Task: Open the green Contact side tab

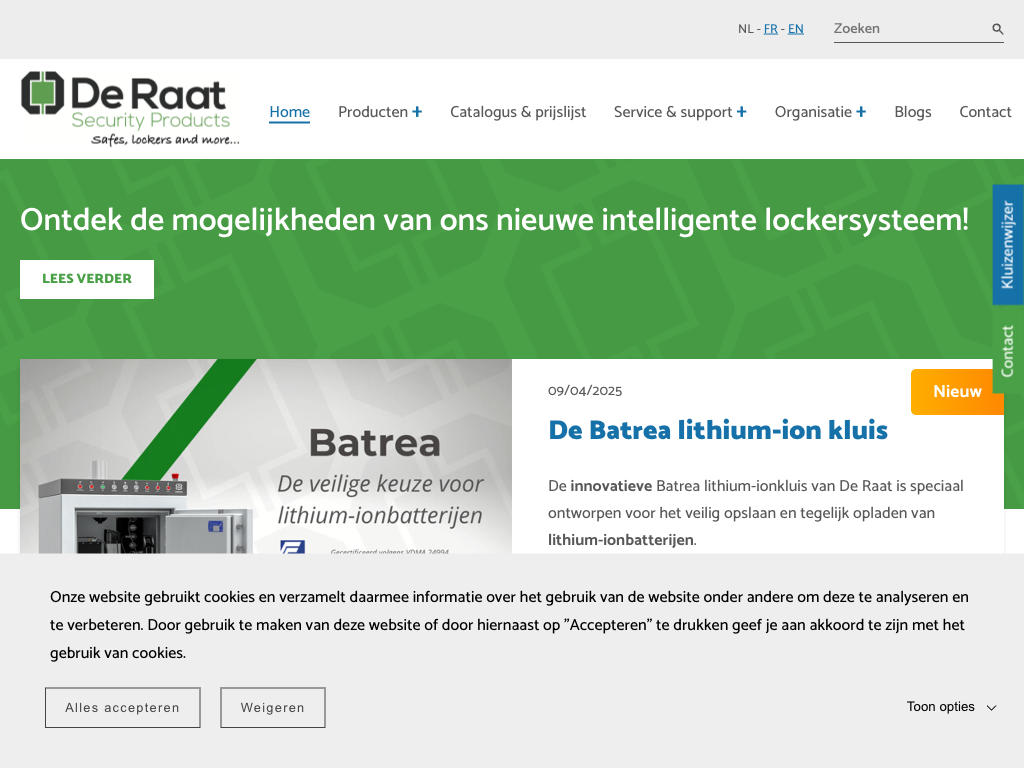Action: [x=1008, y=351]
